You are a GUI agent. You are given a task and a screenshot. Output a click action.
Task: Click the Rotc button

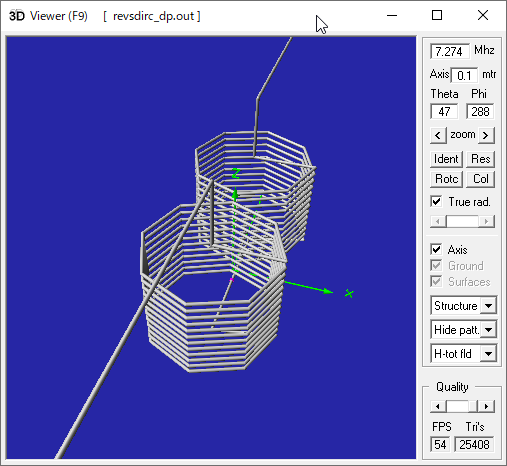446,179
